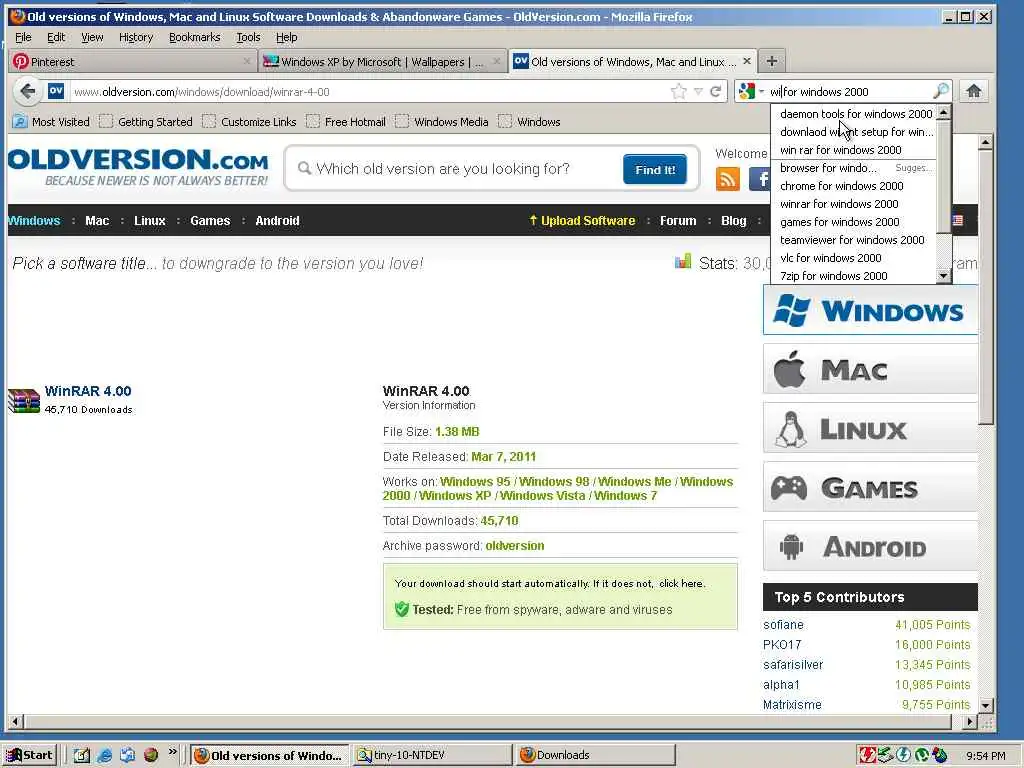Open the File menu
The height and width of the screenshot is (768, 1024).
(23, 37)
